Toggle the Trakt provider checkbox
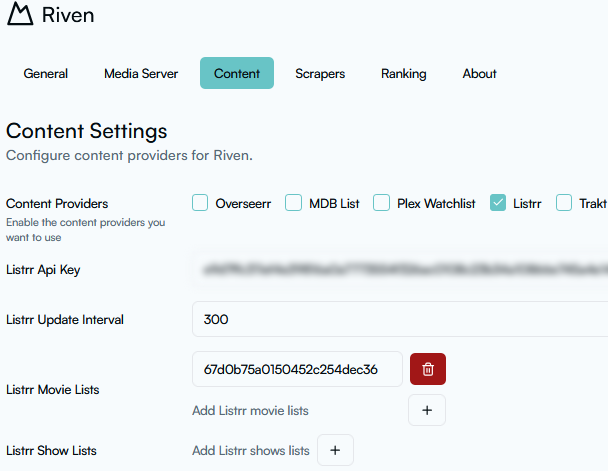This screenshot has width=608, height=471. point(564,203)
